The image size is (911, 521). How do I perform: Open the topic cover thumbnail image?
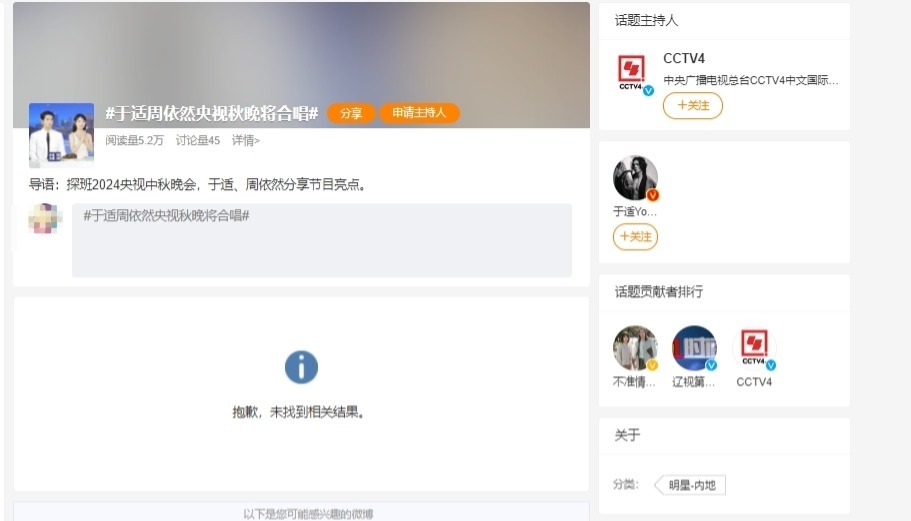point(62,135)
